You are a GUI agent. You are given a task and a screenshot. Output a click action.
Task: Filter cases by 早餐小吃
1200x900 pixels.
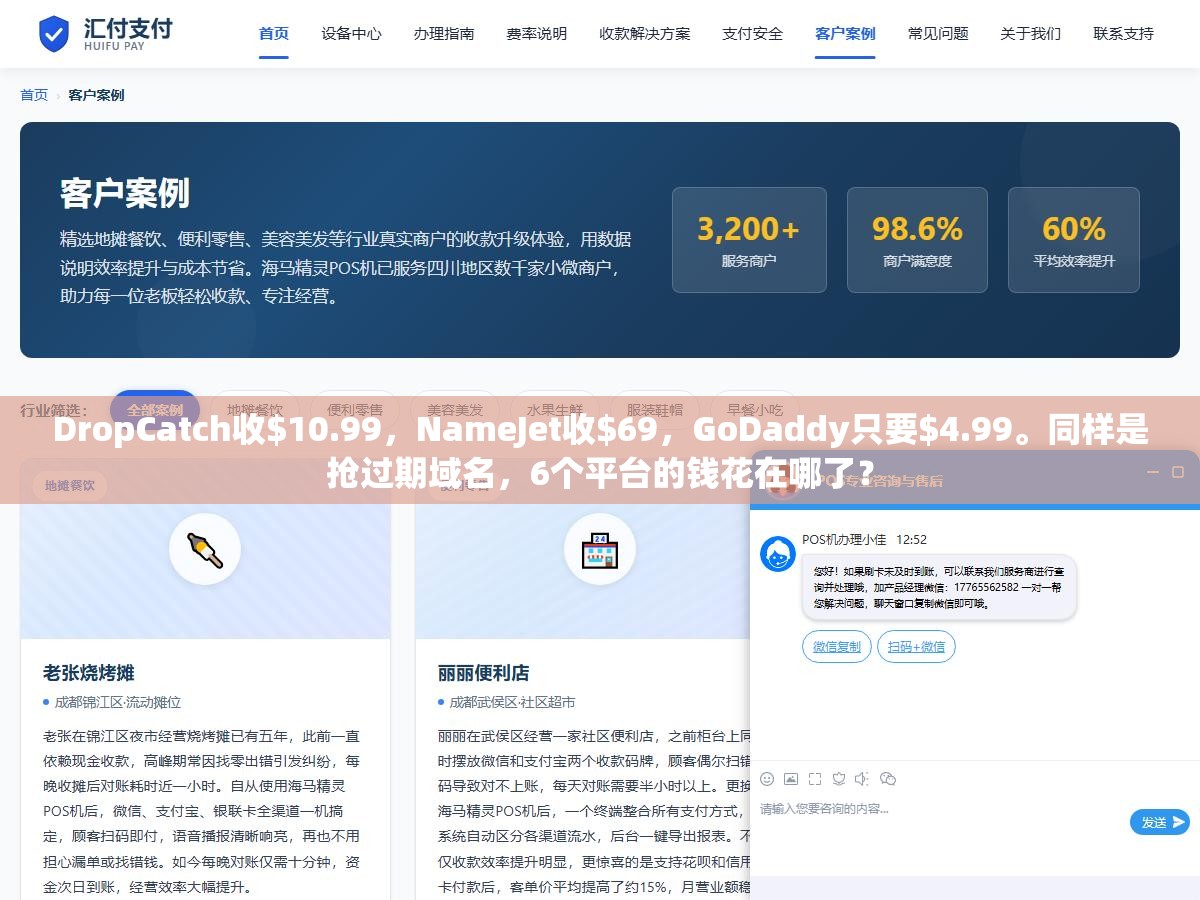(755, 410)
